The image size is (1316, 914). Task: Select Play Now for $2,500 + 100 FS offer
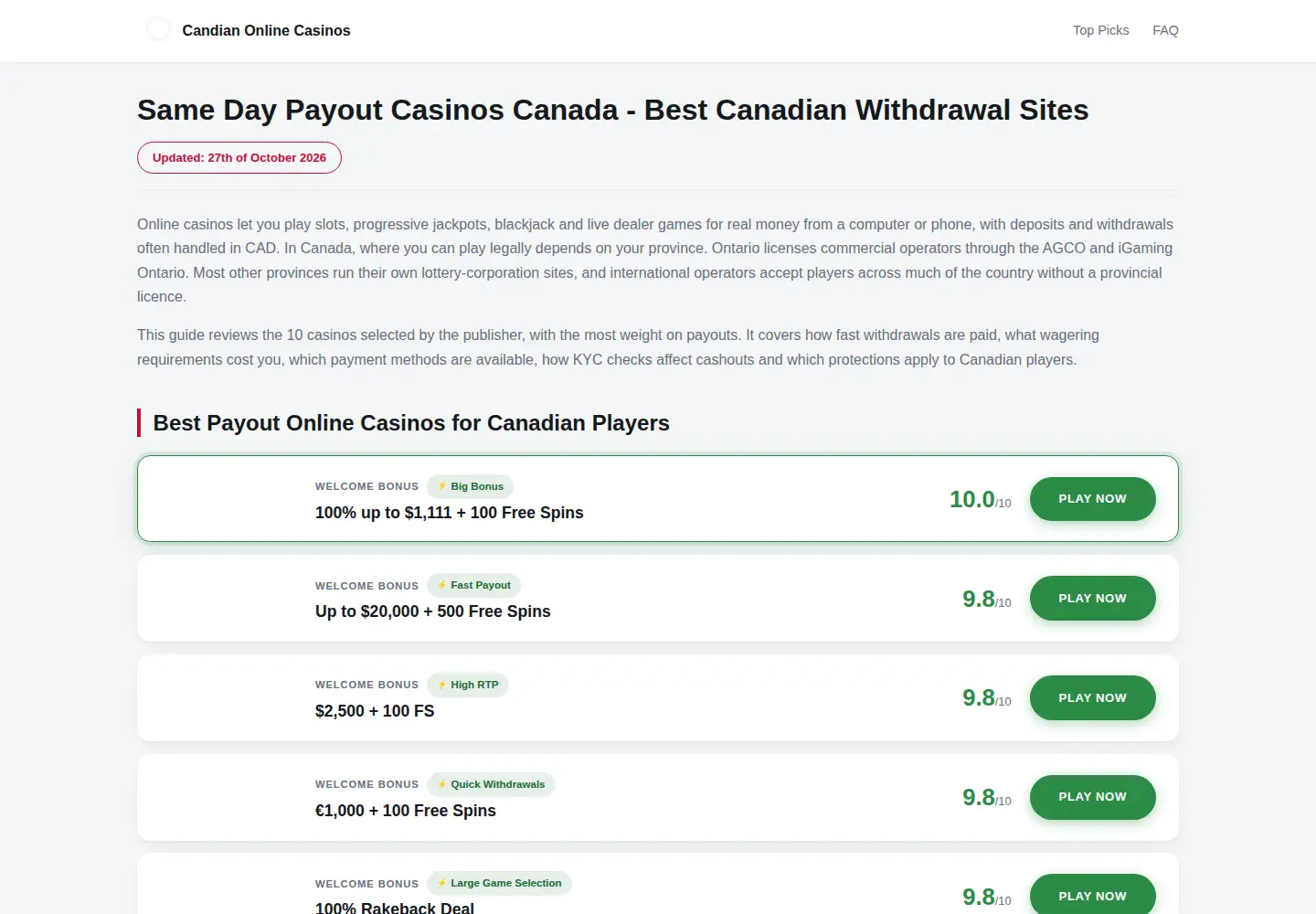(x=1092, y=697)
